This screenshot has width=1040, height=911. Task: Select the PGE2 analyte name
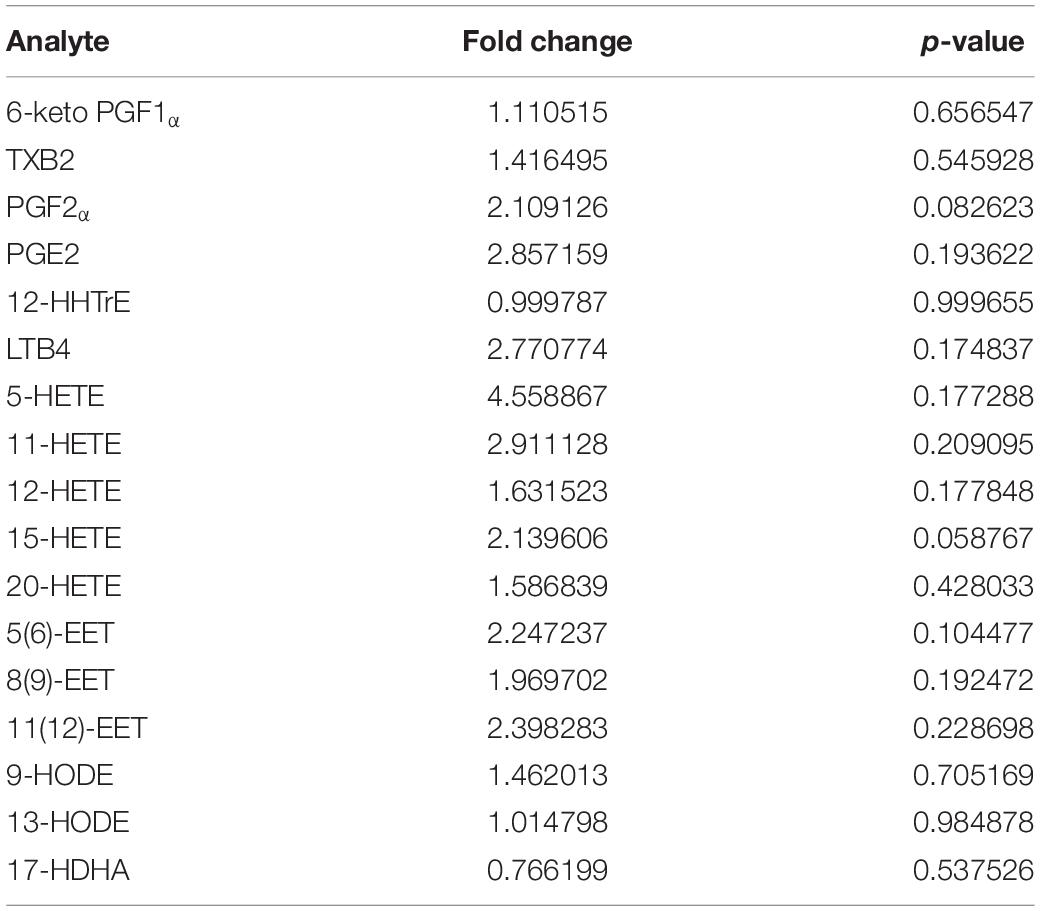click(43, 254)
